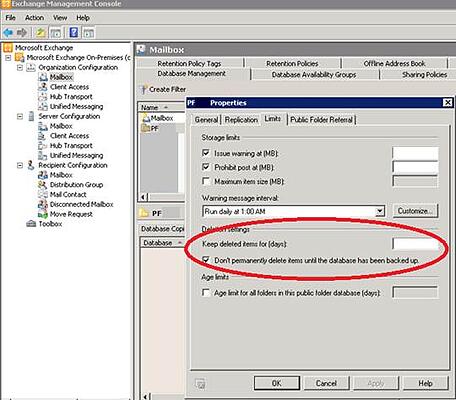456x400 pixels.
Task: Click the OK button
Action: tap(277, 383)
